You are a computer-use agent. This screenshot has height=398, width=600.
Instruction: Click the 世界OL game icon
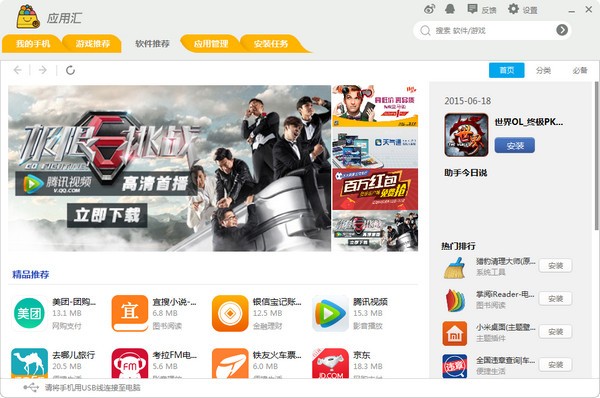(466, 135)
